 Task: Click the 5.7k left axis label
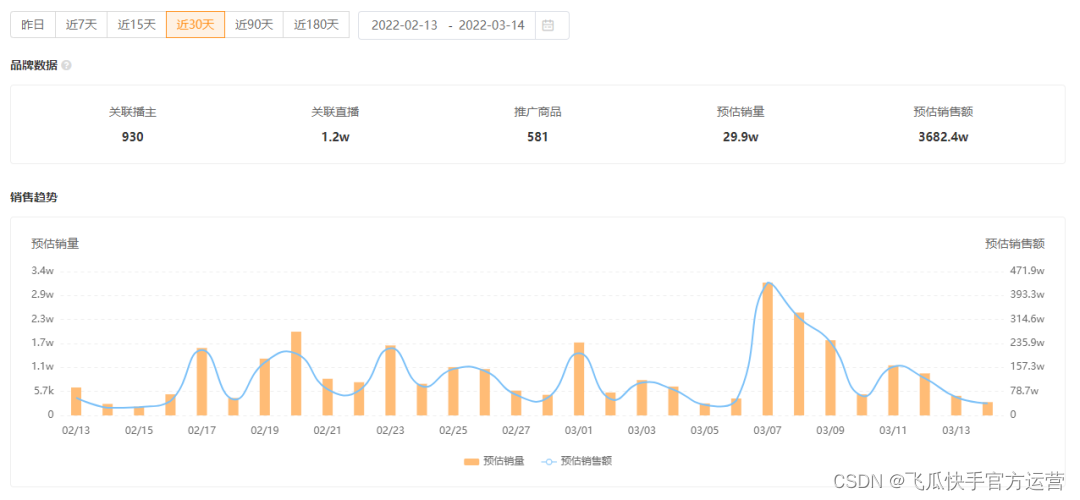(x=43, y=390)
